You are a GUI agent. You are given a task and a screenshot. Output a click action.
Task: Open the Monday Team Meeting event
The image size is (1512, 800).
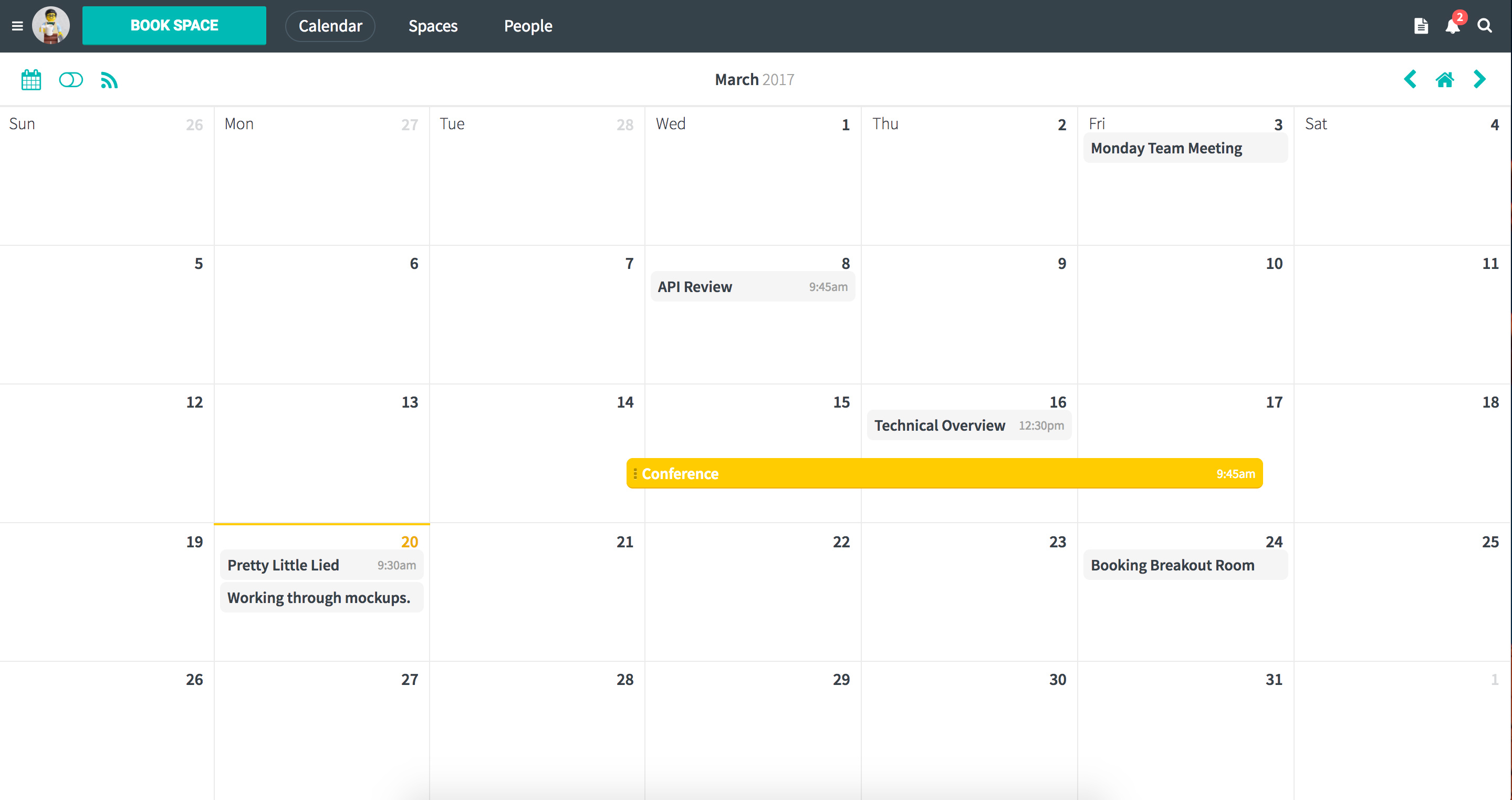(x=1185, y=148)
